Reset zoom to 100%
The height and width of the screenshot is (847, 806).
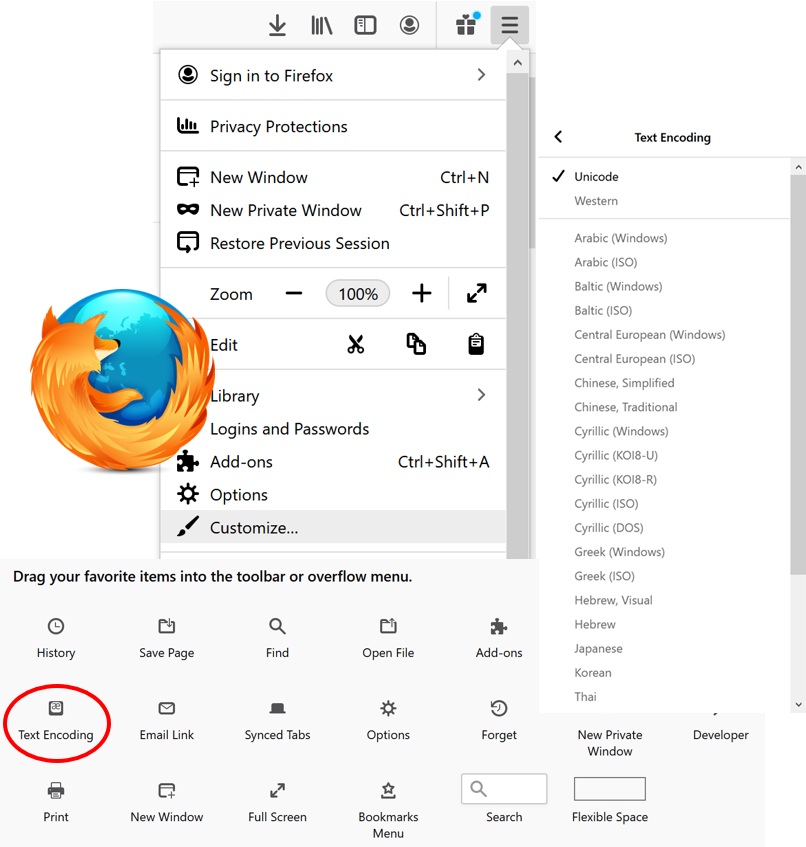pos(357,293)
